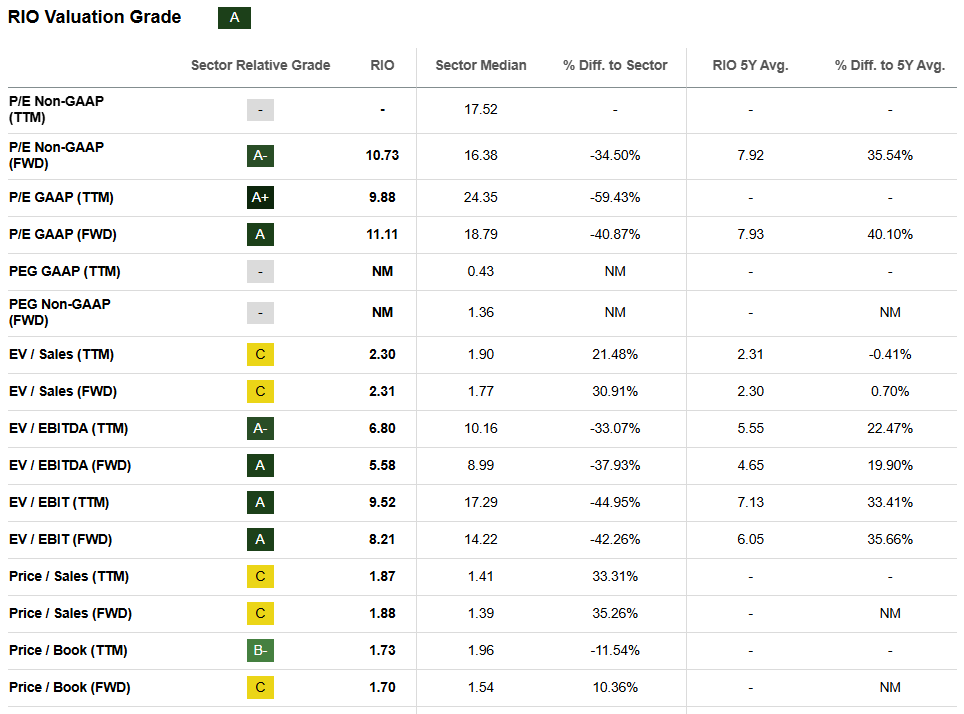Click the B- grade badge for Price / Book (TTM)
Viewport: 964px width, 714px height.
click(260, 650)
